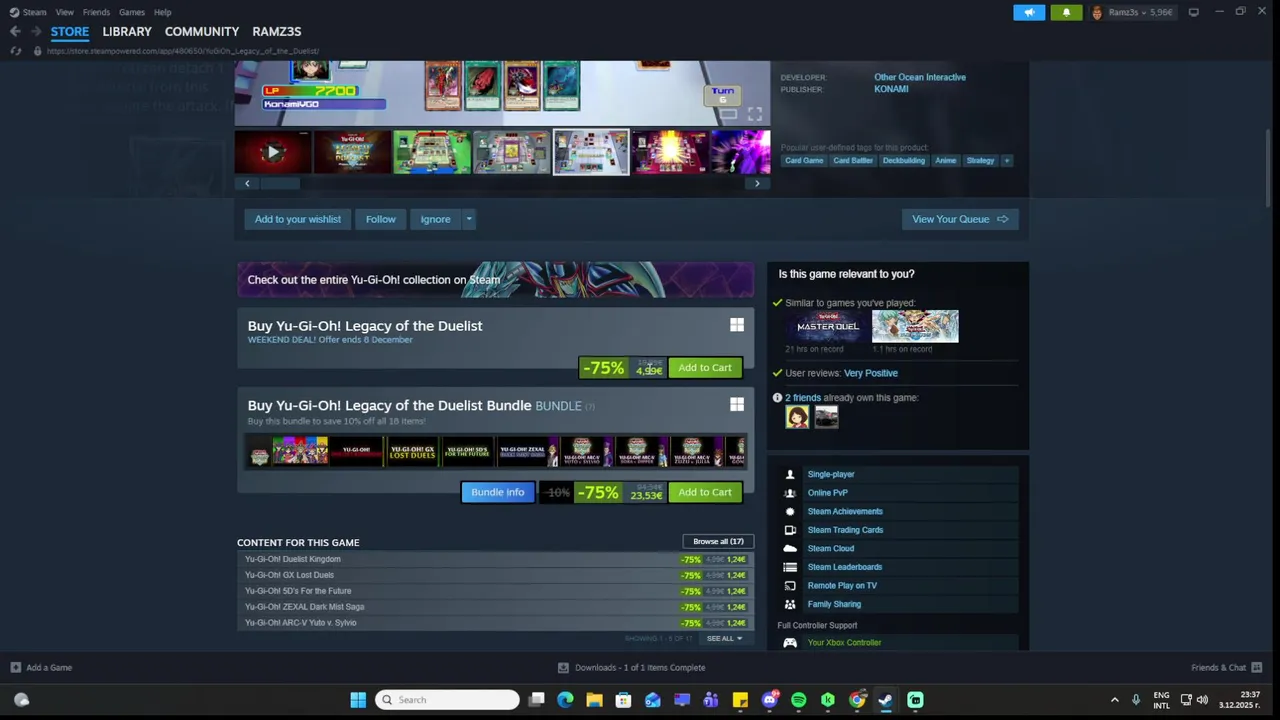1280x720 pixels.
Task: Open first friend avatar who owns game
Action: (797, 418)
